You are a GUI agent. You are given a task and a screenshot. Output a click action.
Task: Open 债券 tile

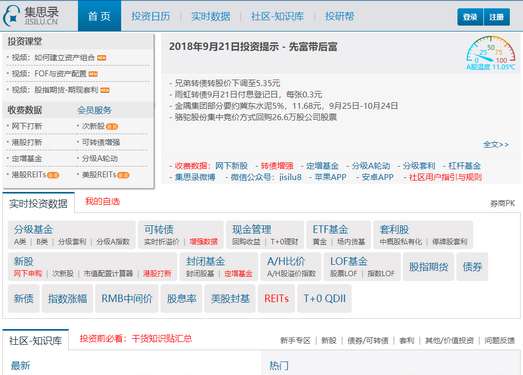point(472,267)
